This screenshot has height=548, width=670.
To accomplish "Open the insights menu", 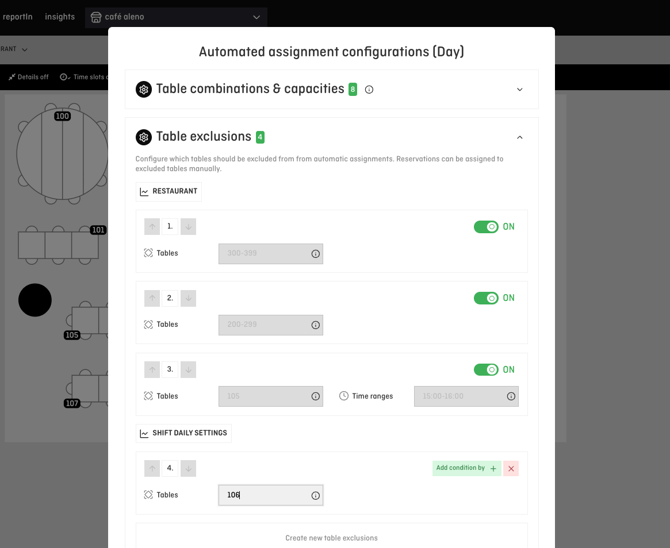I will 60,17.
